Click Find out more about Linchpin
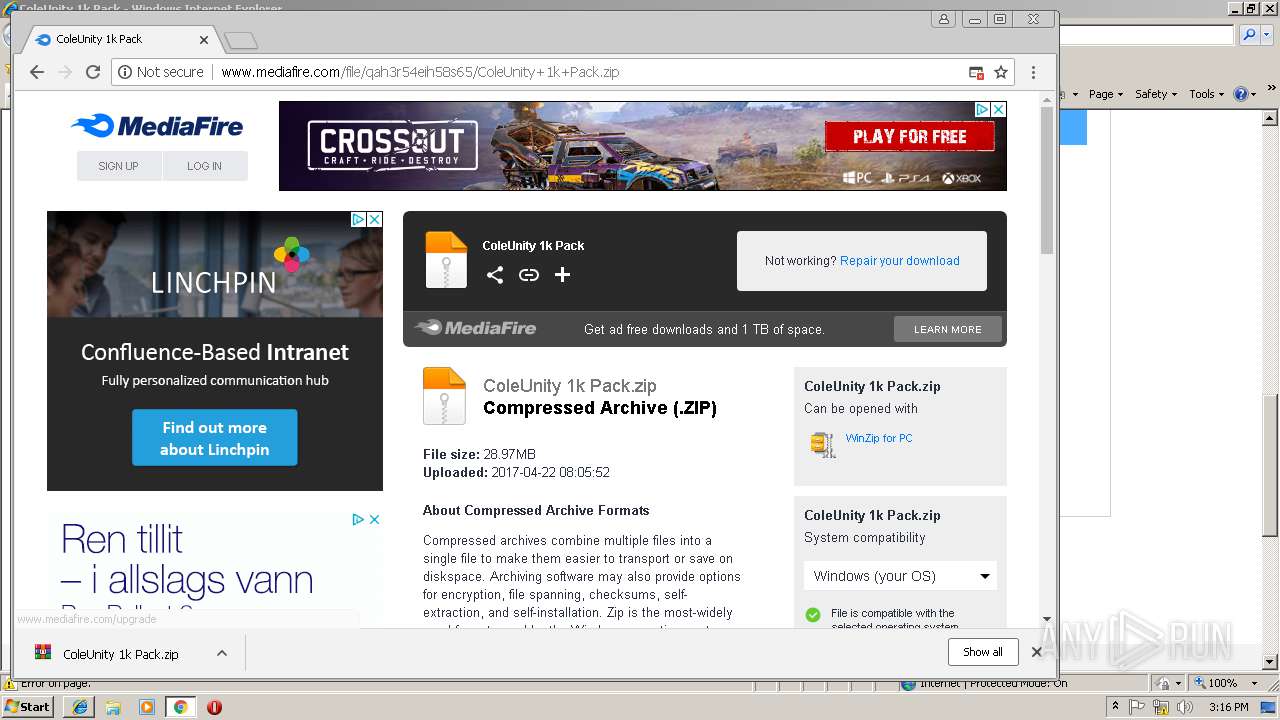 coord(214,438)
